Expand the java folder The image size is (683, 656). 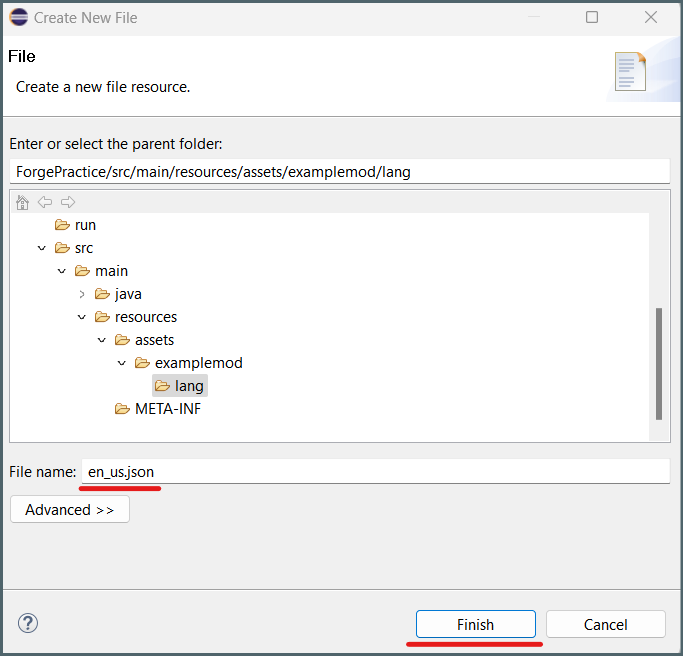82,294
